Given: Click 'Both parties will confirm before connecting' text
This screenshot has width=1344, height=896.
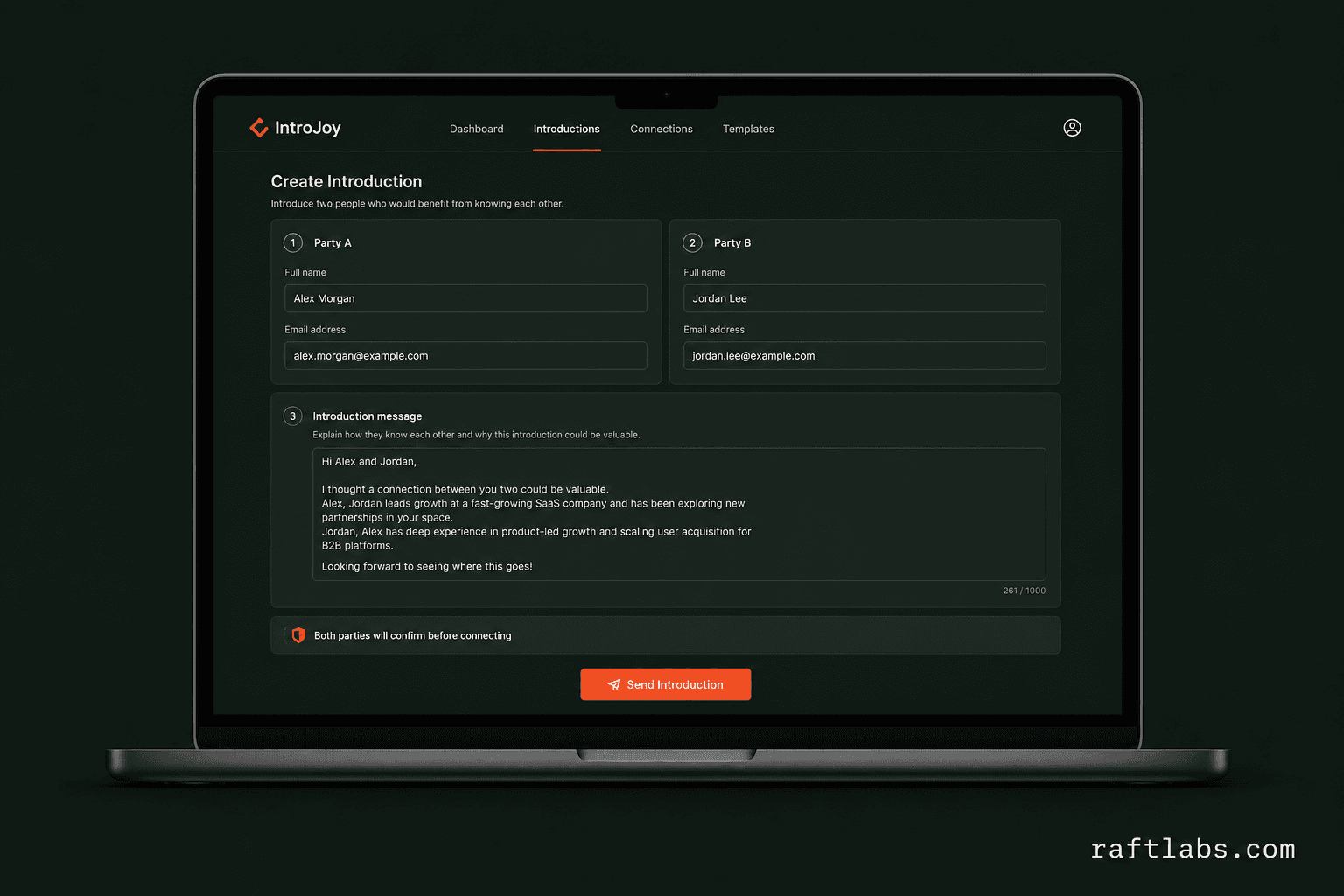Looking at the screenshot, I should coord(413,636).
